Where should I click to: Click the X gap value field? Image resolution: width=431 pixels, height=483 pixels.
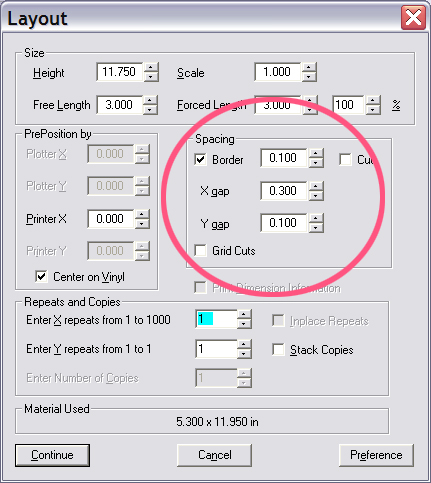coord(284,191)
